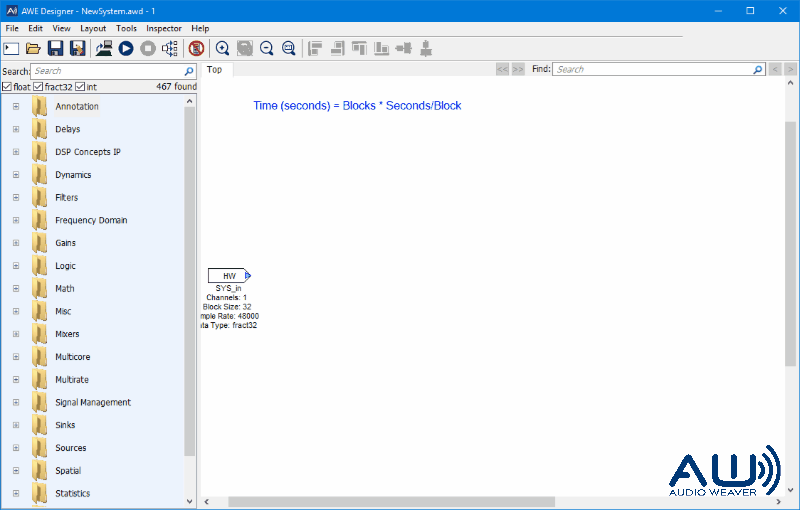Click the New design toolbar icon
Viewport: 800px width, 510px height.
[x=11, y=48]
